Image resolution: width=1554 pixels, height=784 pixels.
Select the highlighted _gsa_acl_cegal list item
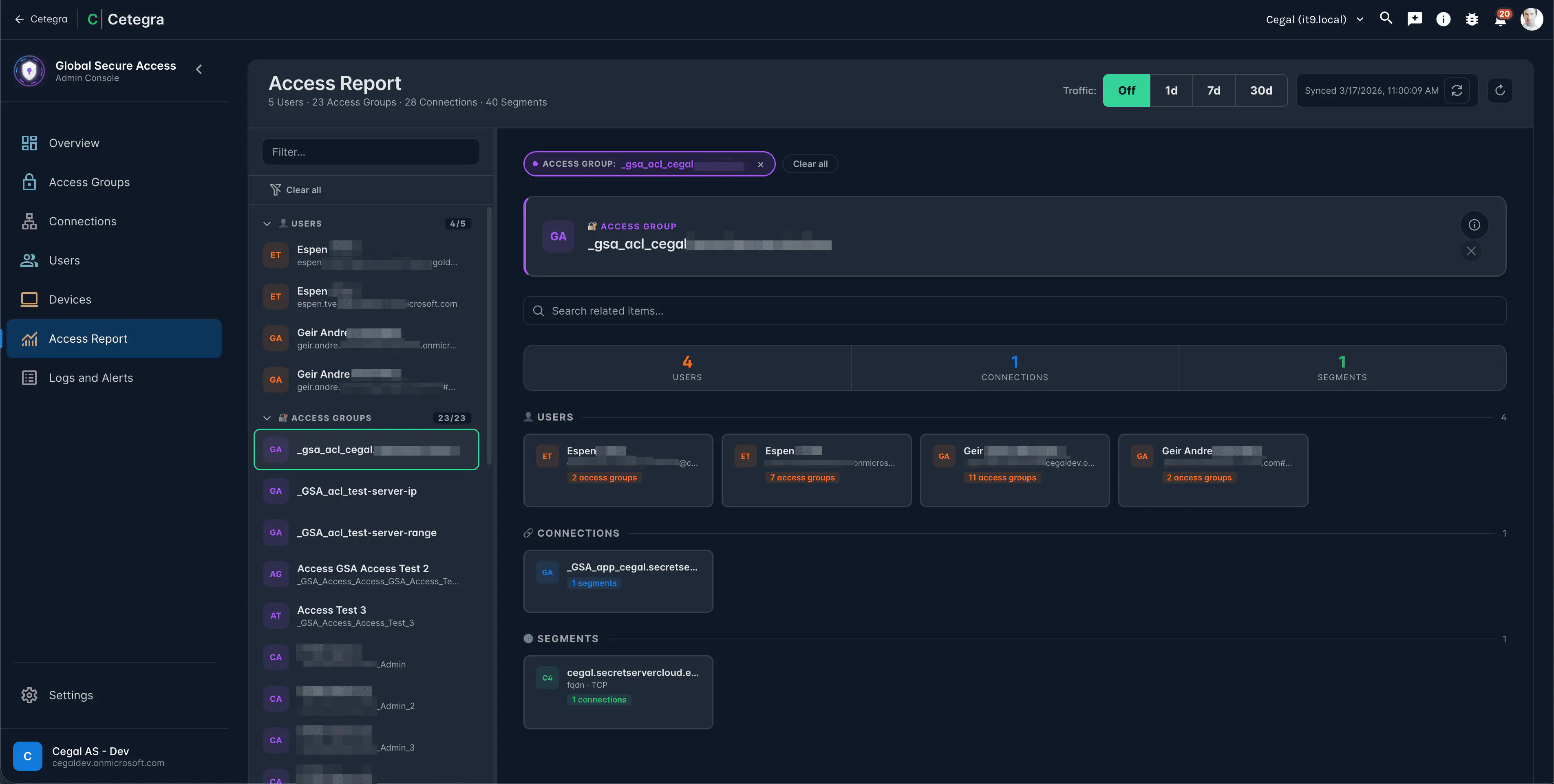tap(366, 449)
